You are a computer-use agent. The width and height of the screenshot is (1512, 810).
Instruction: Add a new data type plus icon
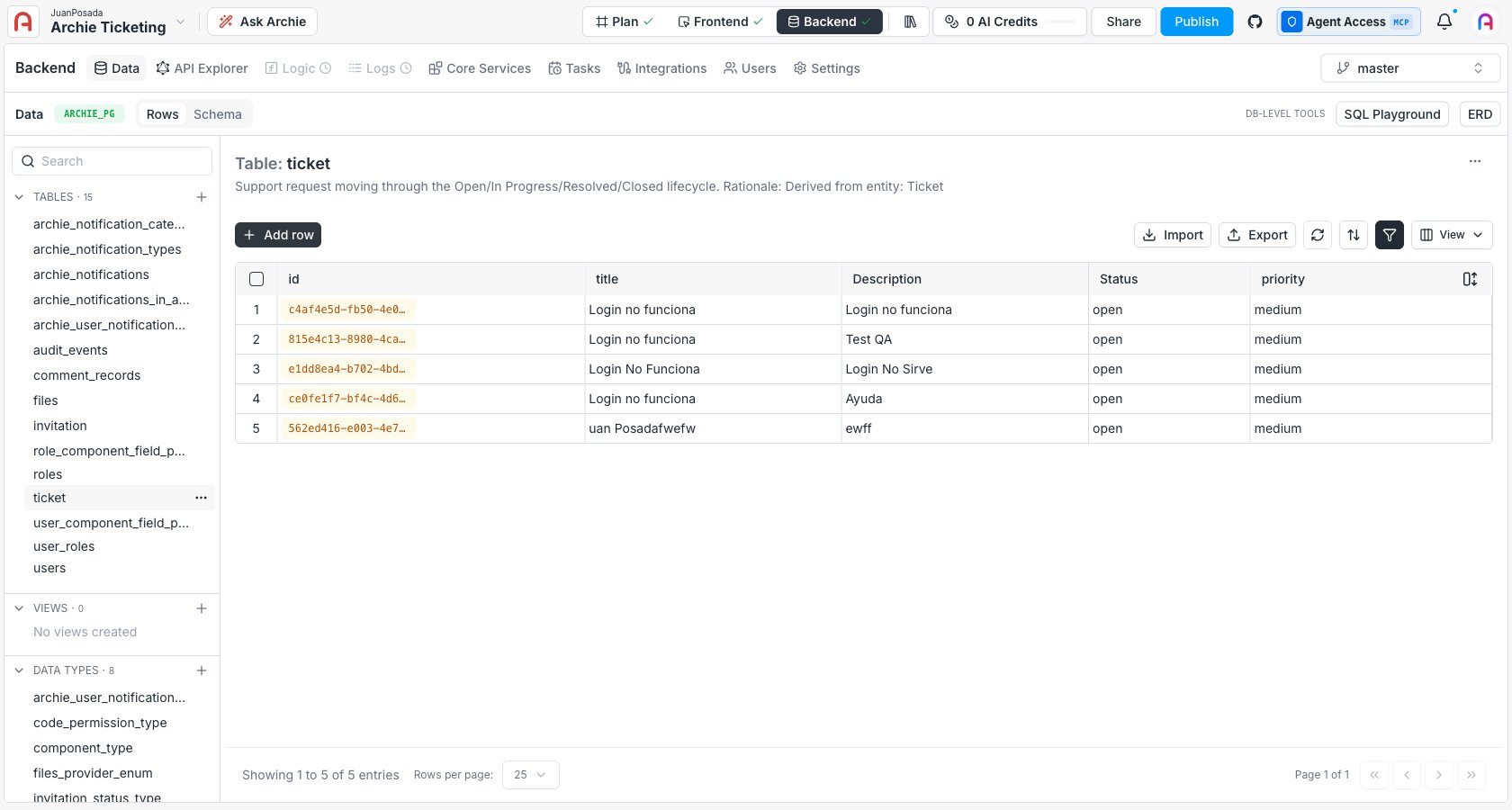tap(202, 670)
